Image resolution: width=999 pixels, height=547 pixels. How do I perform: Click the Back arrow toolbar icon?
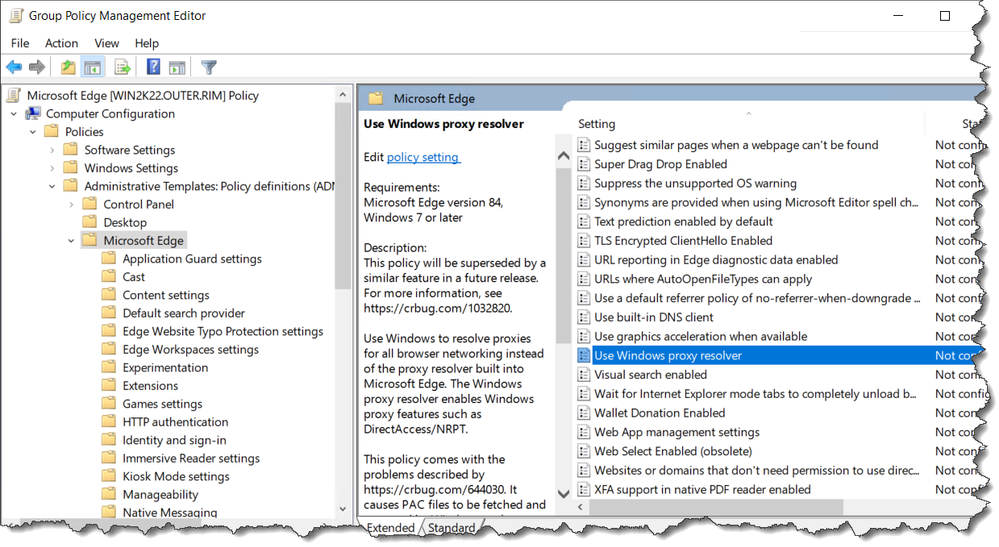14,67
